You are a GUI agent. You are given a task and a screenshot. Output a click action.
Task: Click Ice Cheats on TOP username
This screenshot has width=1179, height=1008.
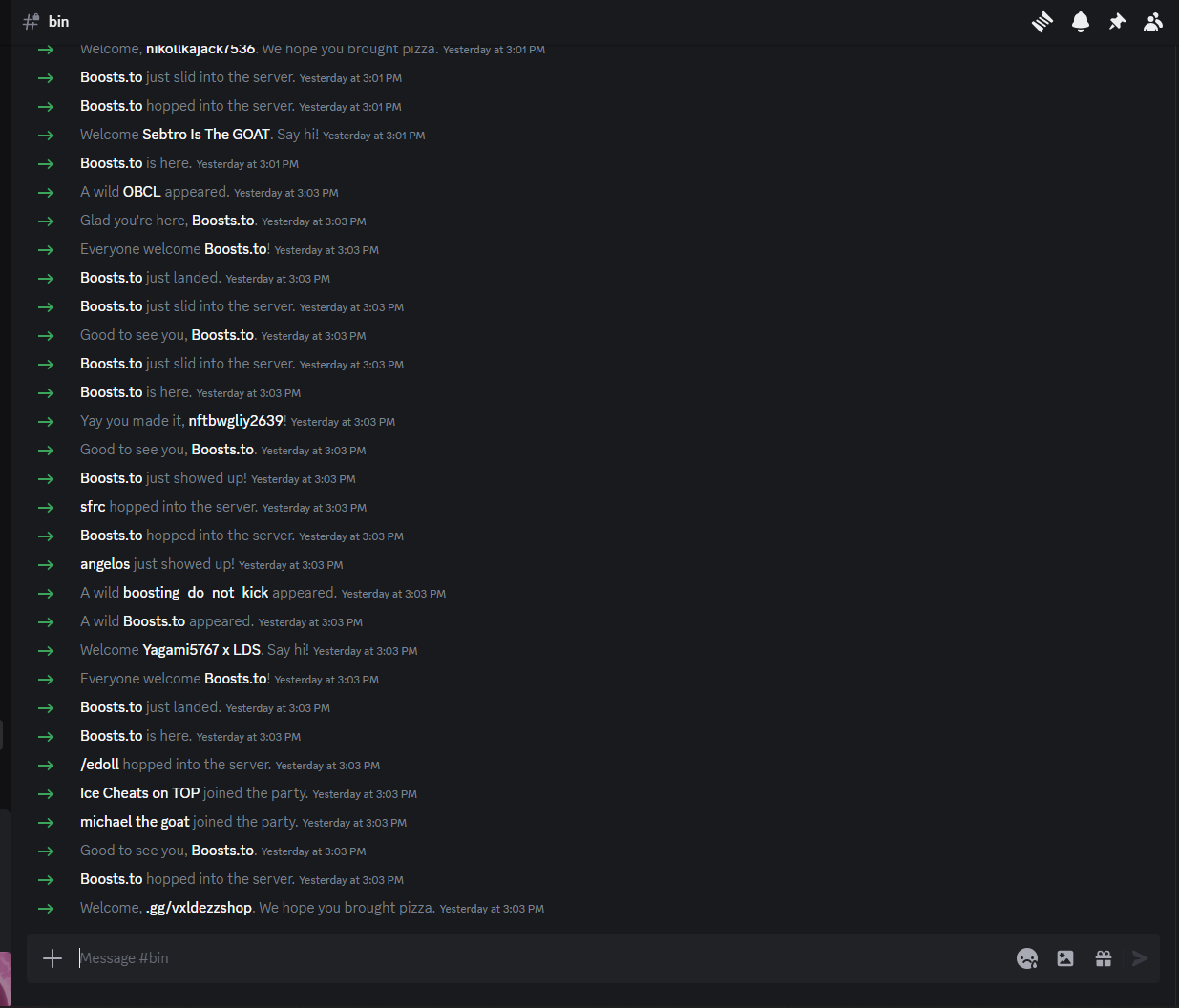[139, 793]
